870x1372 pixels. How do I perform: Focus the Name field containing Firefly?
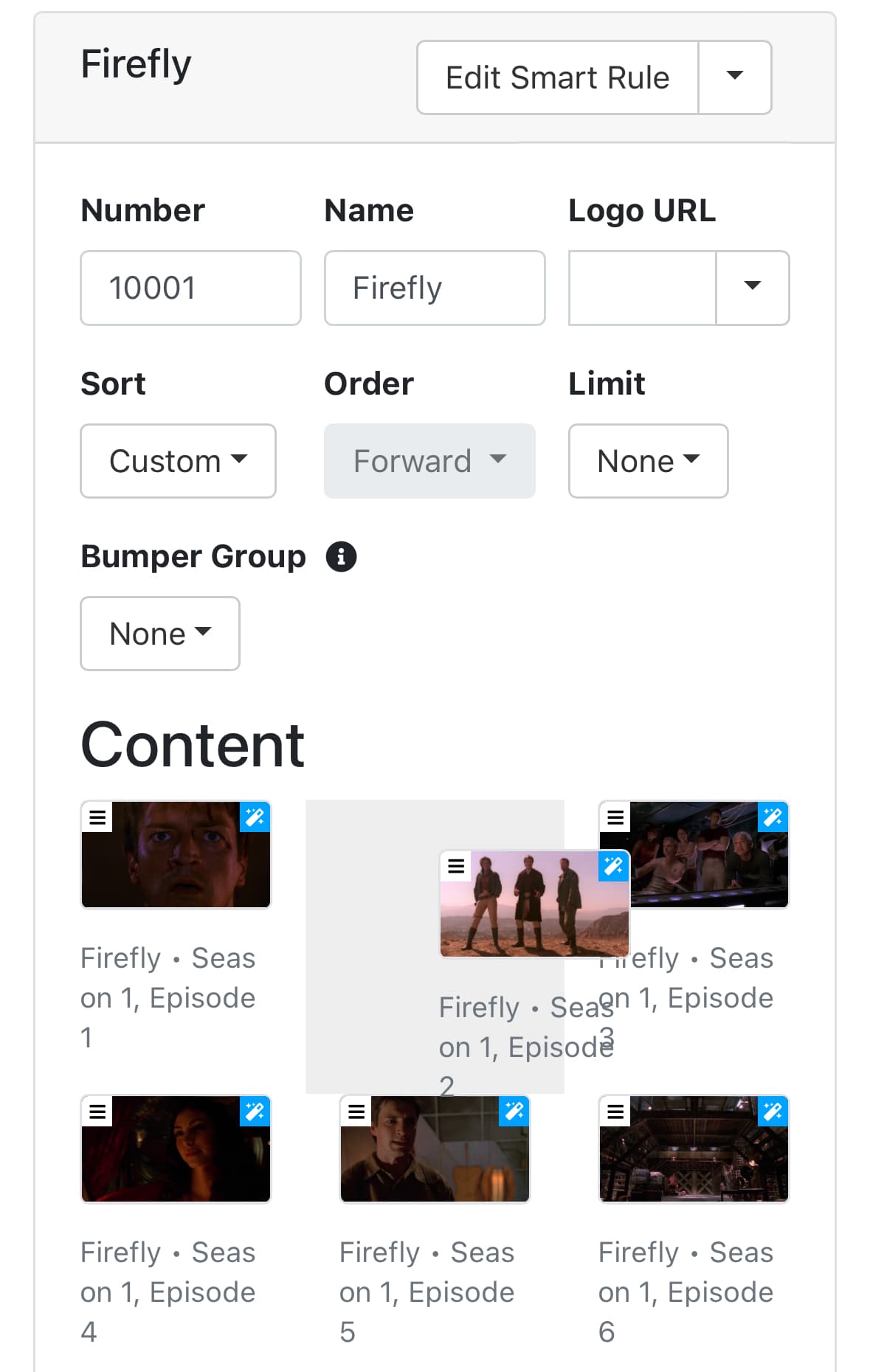click(x=435, y=288)
